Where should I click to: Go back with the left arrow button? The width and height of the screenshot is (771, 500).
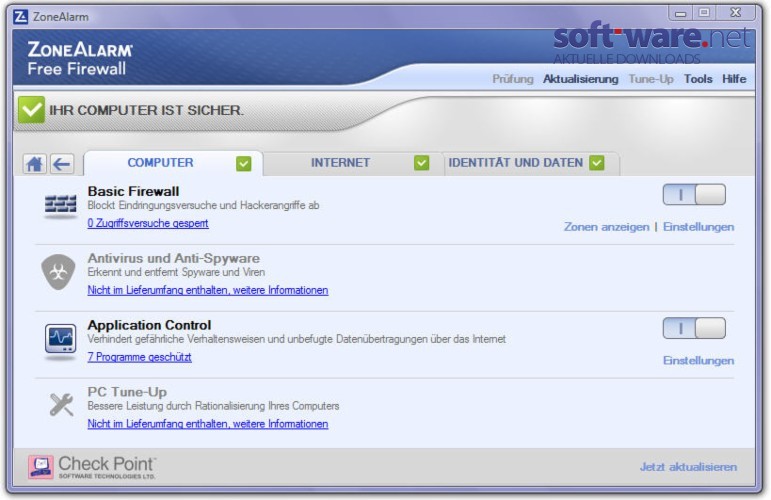point(62,164)
